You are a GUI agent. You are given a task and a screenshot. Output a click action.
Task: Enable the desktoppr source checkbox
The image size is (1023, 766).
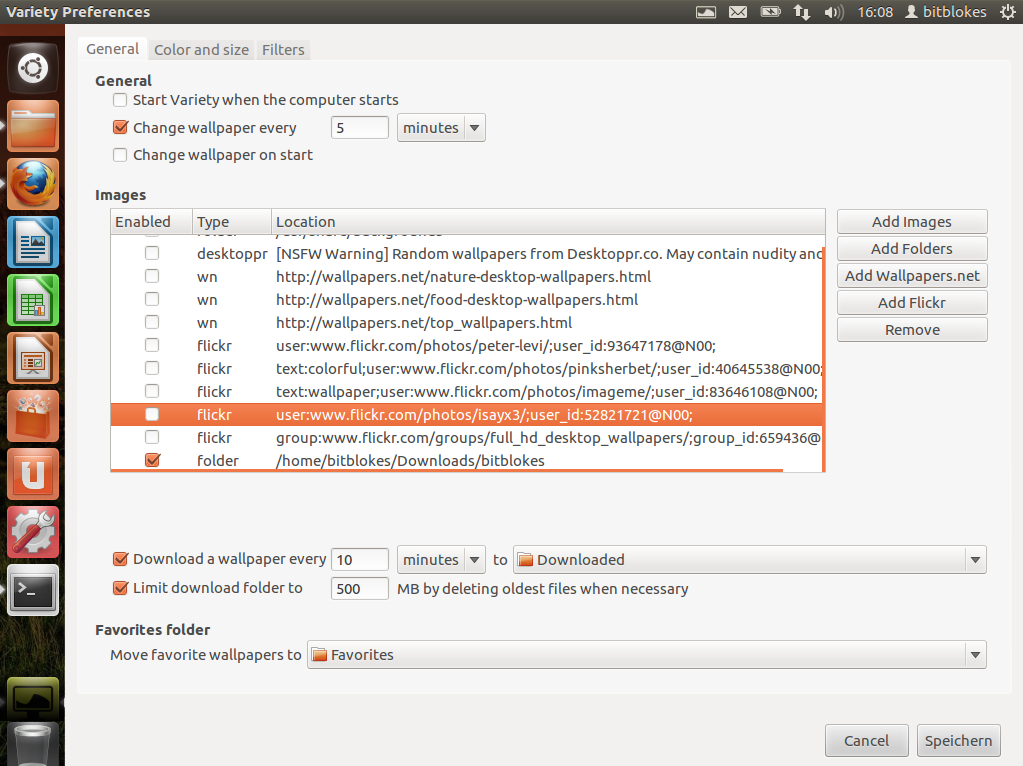click(152, 253)
